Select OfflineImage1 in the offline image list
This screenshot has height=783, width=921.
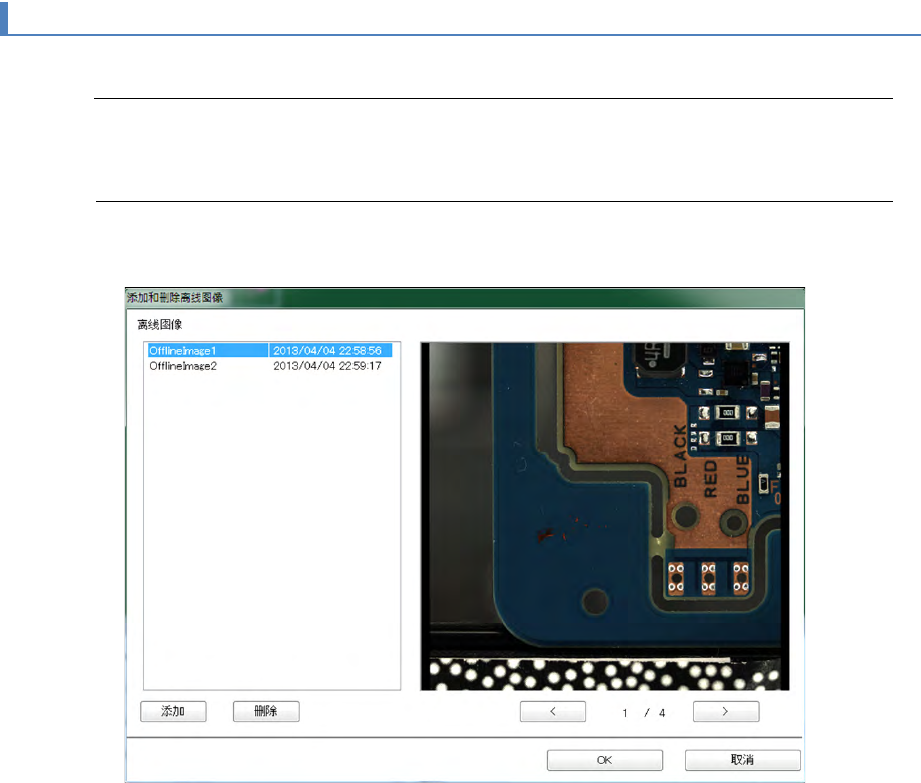point(182,351)
